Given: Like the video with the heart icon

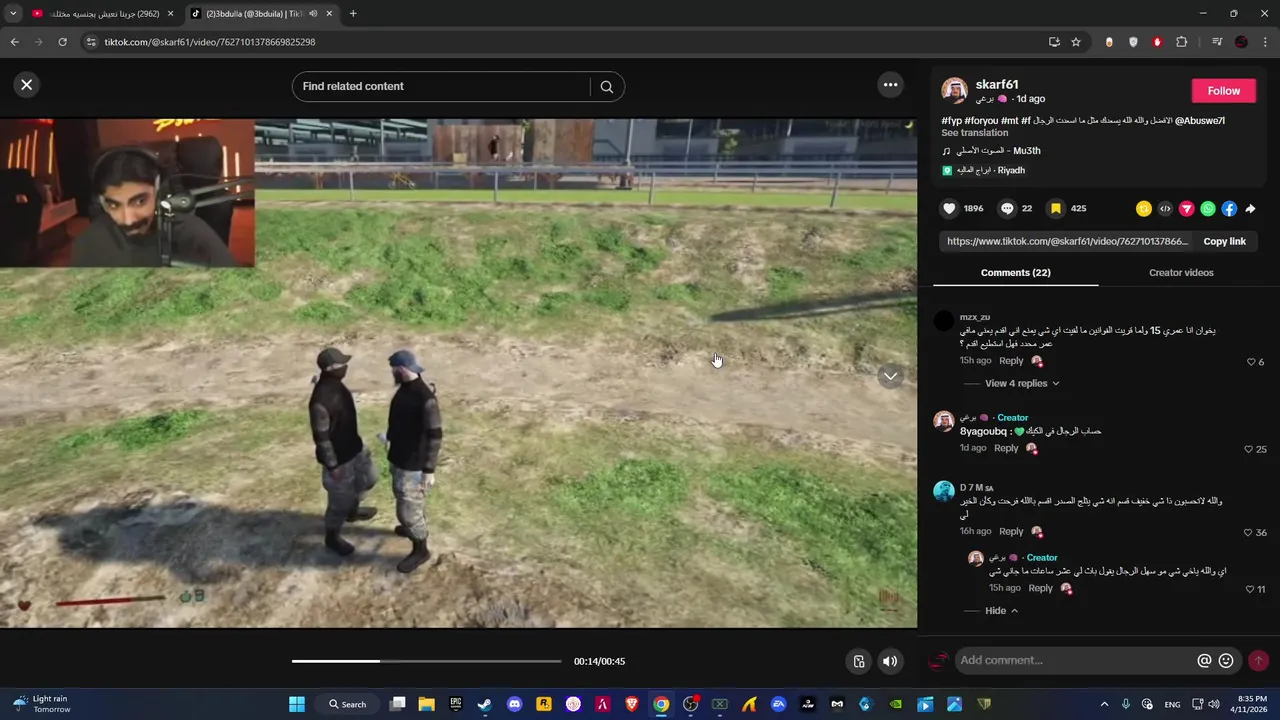Looking at the screenshot, I should [949, 209].
